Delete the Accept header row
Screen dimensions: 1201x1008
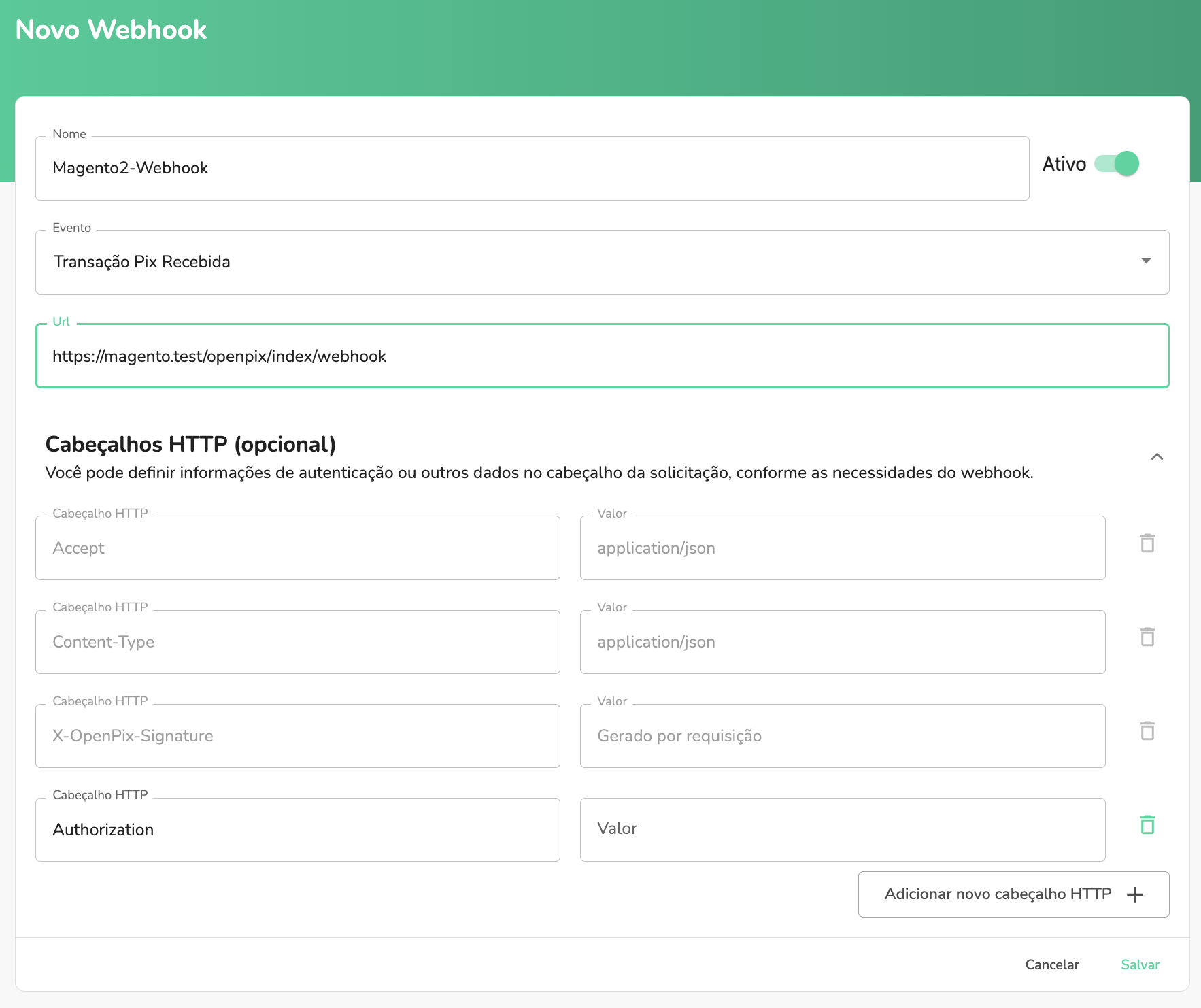pyautogui.click(x=1148, y=543)
